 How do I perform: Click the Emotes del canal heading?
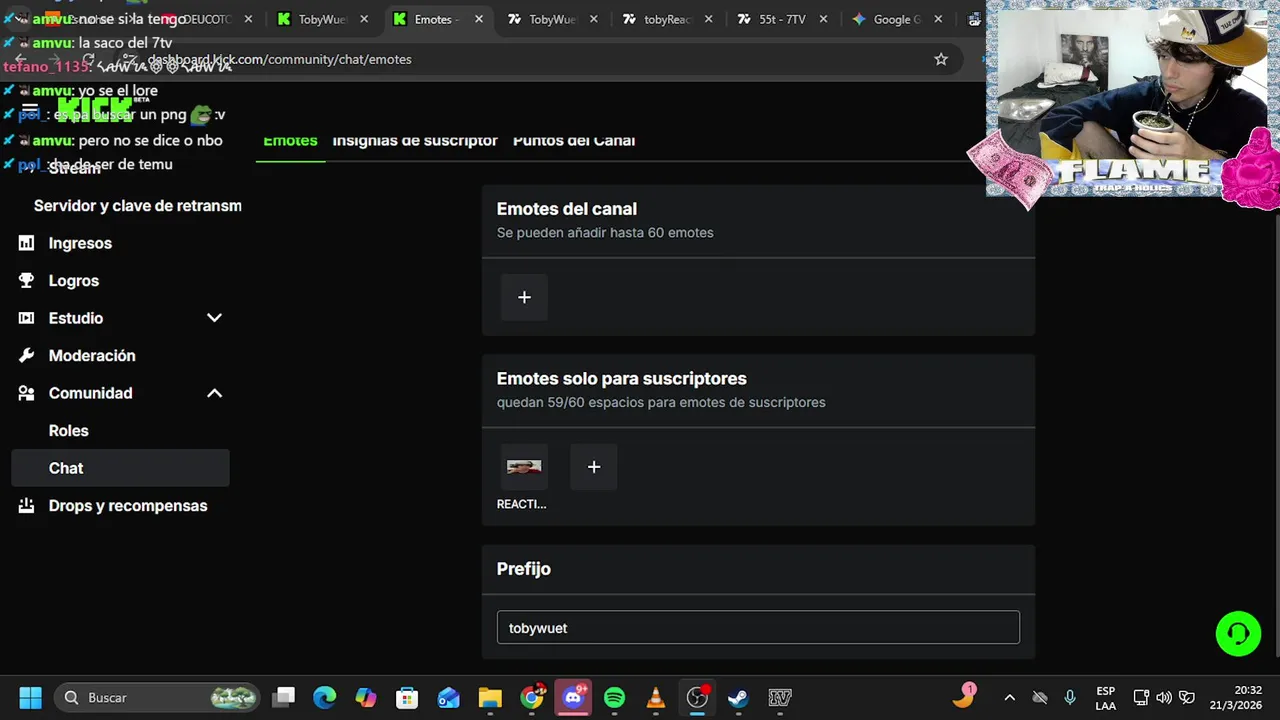(x=567, y=209)
